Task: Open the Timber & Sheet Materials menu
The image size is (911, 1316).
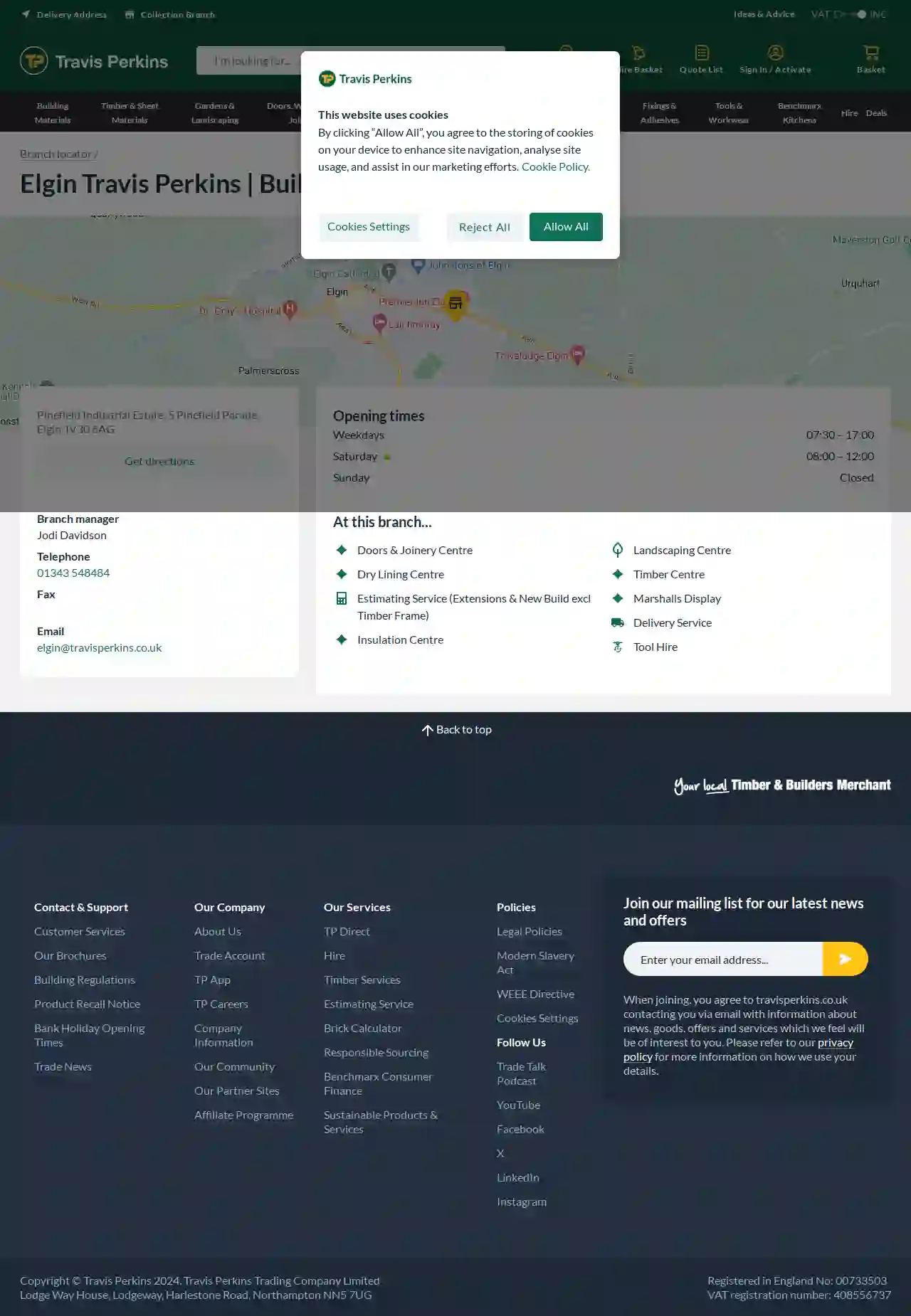Action: 130,112
